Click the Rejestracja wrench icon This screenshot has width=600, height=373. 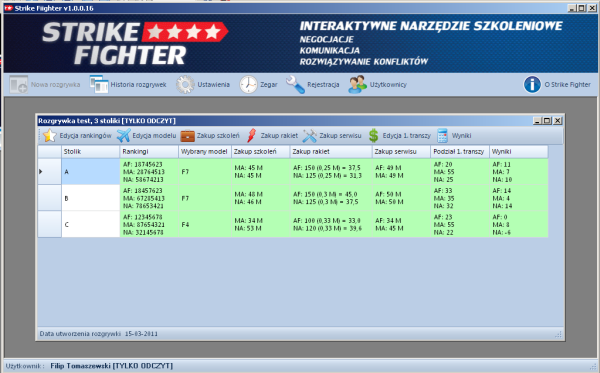click(295, 85)
